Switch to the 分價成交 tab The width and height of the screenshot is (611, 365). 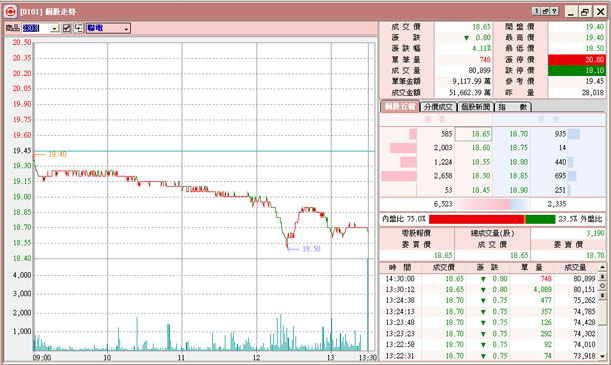(438, 107)
